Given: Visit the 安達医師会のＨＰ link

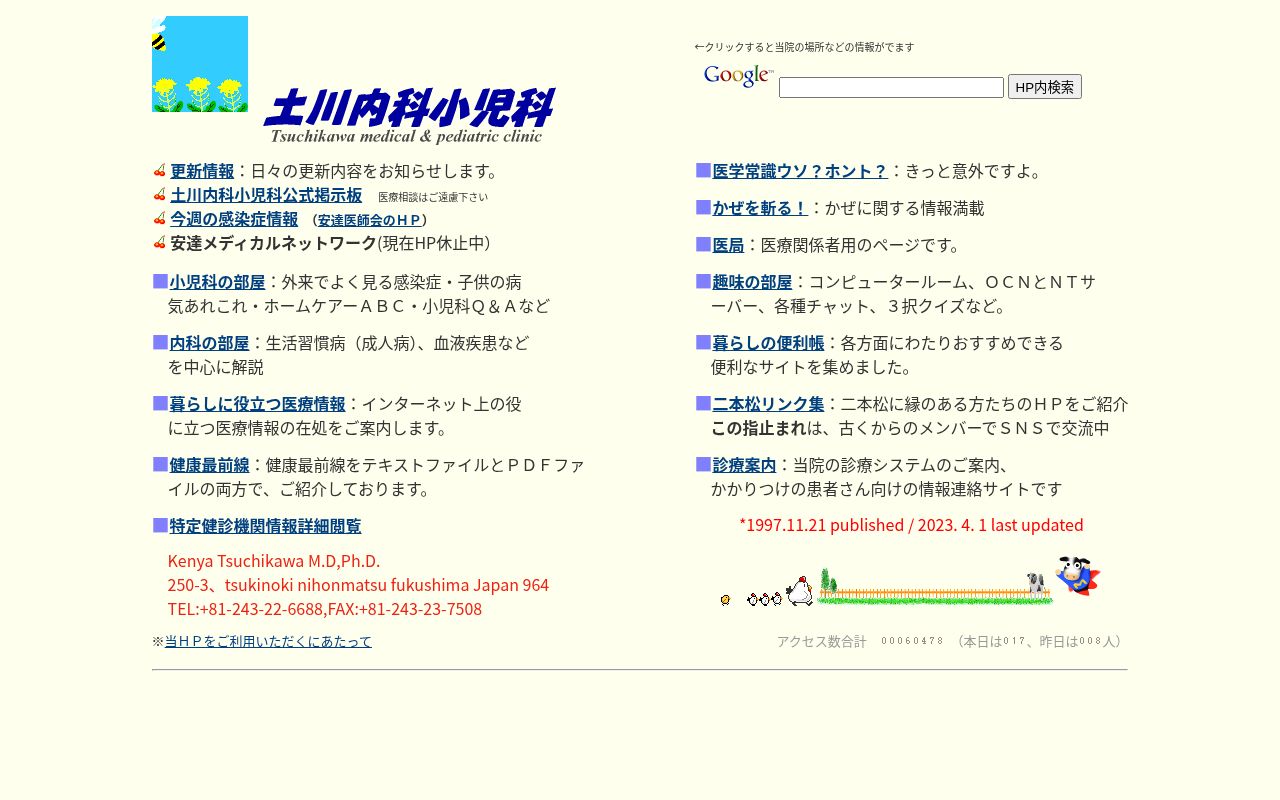Looking at the screenshot, I should 369,220.
